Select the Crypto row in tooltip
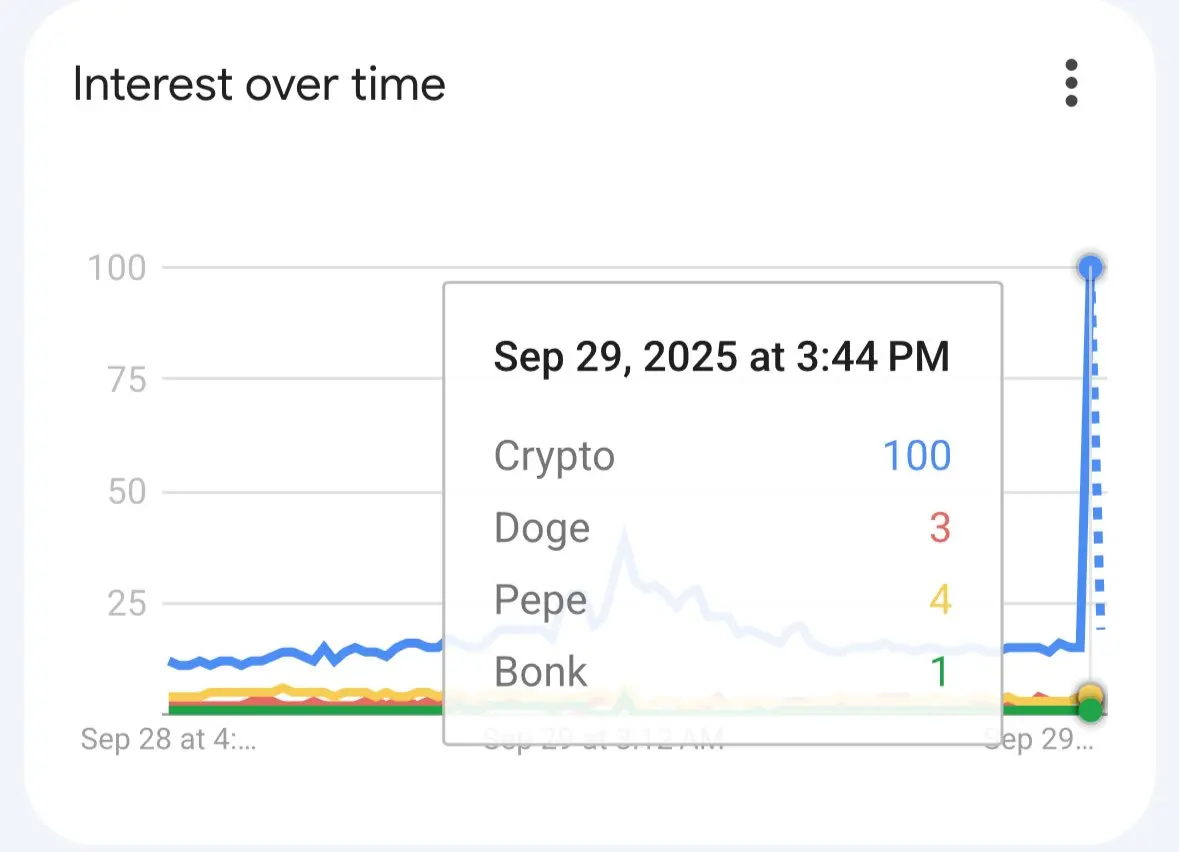1179x852 pixels. (723, 456)
